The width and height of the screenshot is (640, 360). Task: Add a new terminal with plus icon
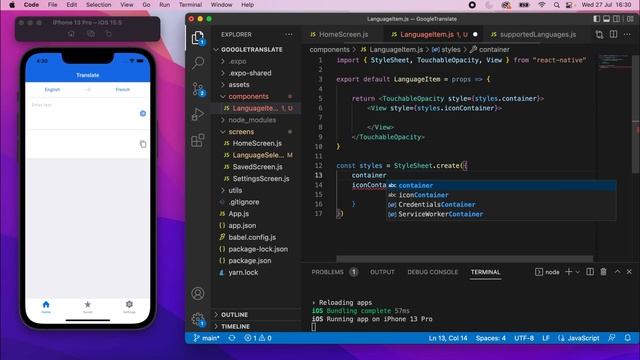point(568,272)
